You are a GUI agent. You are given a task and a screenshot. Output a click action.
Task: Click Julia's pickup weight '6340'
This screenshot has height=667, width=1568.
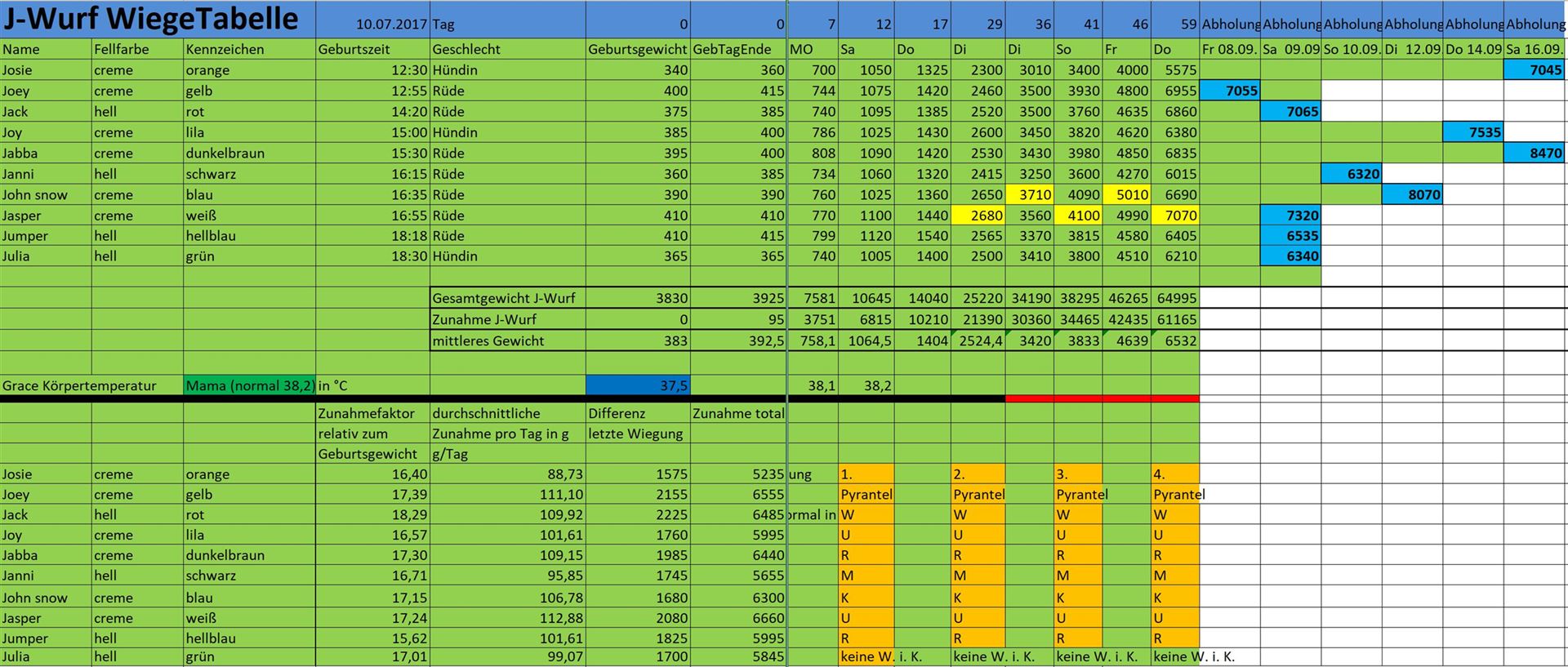[1291, 256]
